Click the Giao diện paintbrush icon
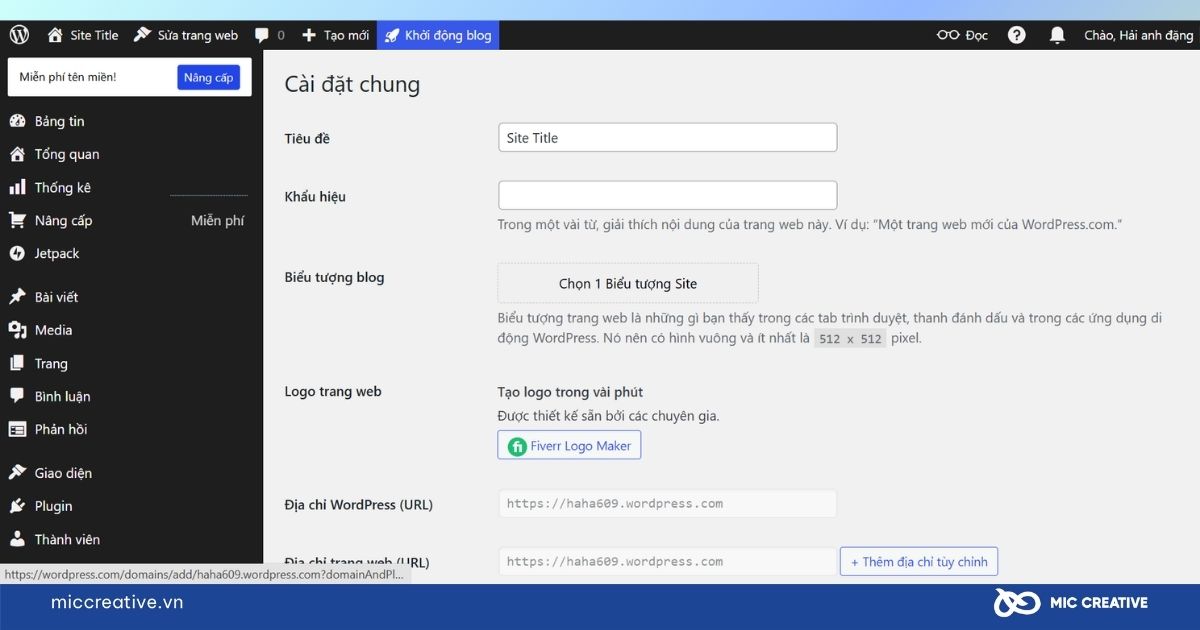Screen dimensions: 1200x630 [x=17, y=473]
